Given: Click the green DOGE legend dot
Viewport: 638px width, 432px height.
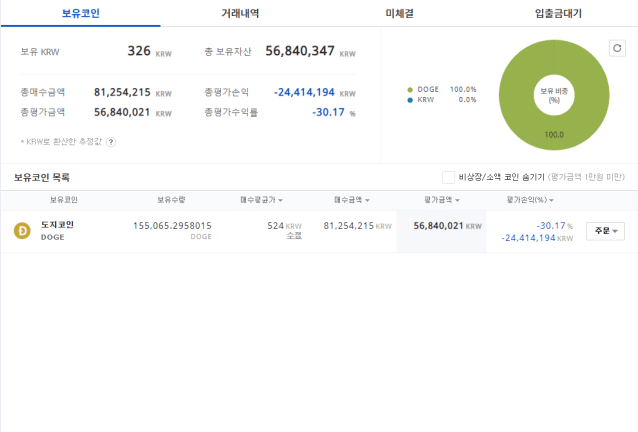Looking at the screenshot, I should tap(410, 89).
